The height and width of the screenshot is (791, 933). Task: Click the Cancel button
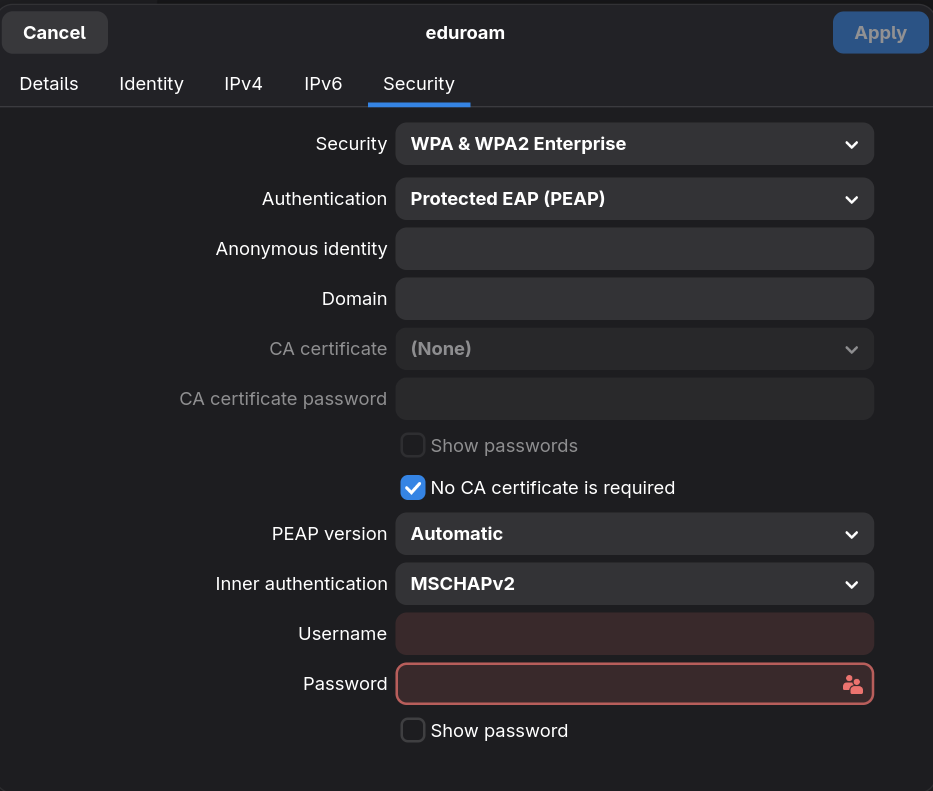[x=55, y=33]
